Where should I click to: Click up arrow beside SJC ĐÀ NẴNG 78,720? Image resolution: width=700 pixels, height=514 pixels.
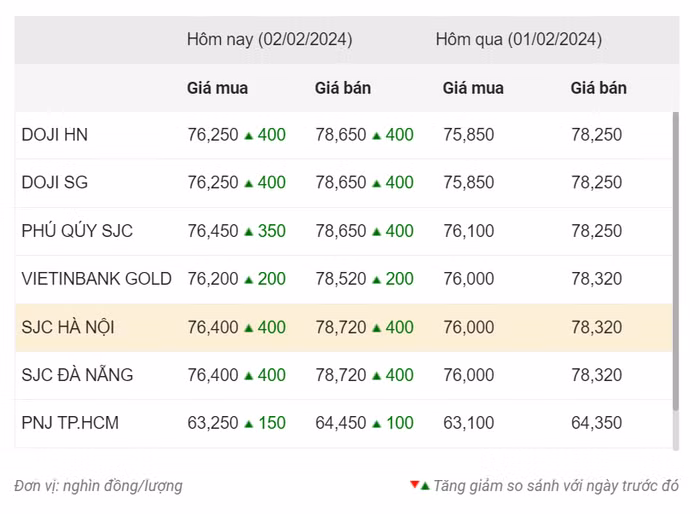tap(376, 375)
